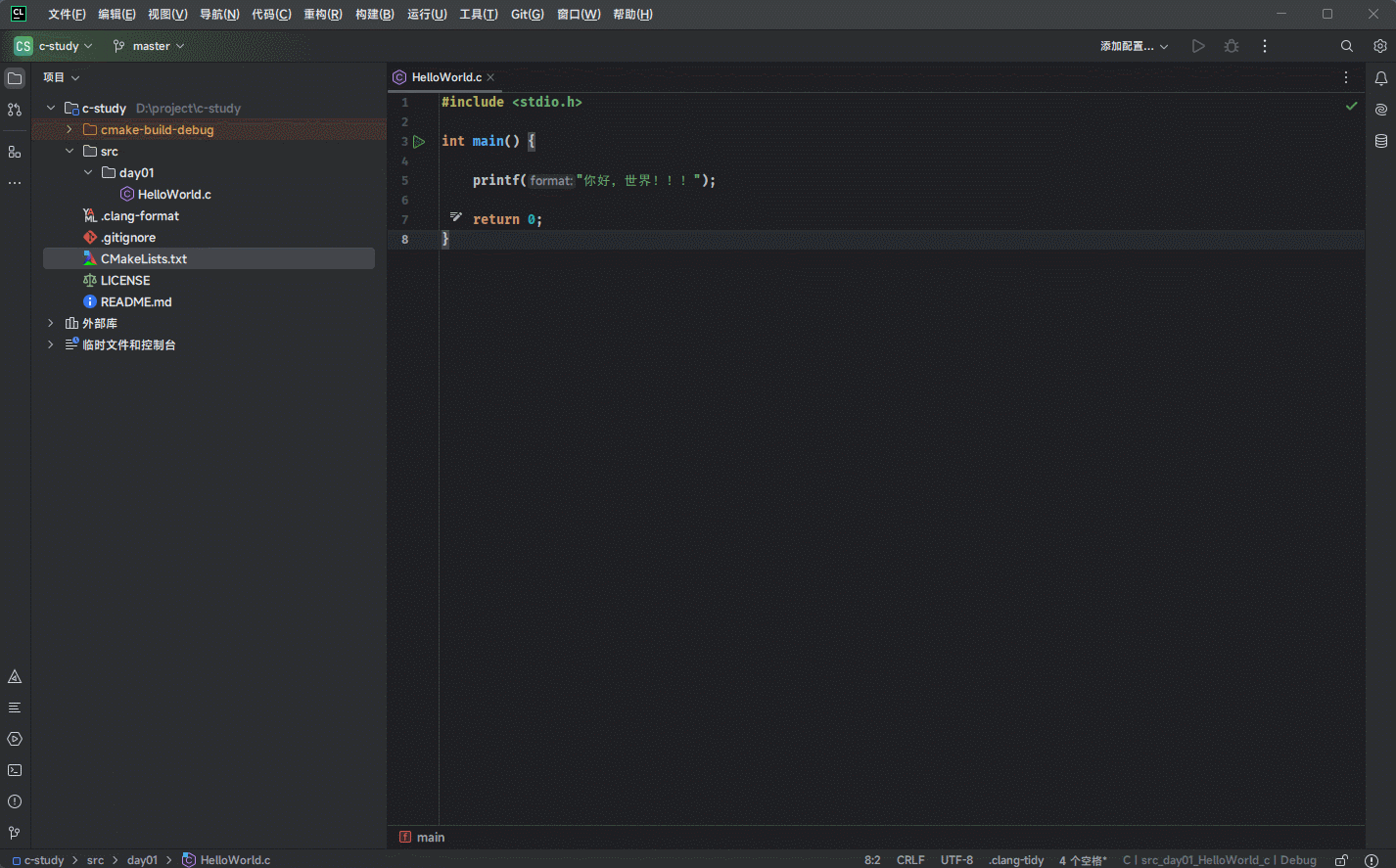Viewport: 1396px width, 868px height.
Task: Click the green run gutter arrow beside main
Action: pos(419,141)
